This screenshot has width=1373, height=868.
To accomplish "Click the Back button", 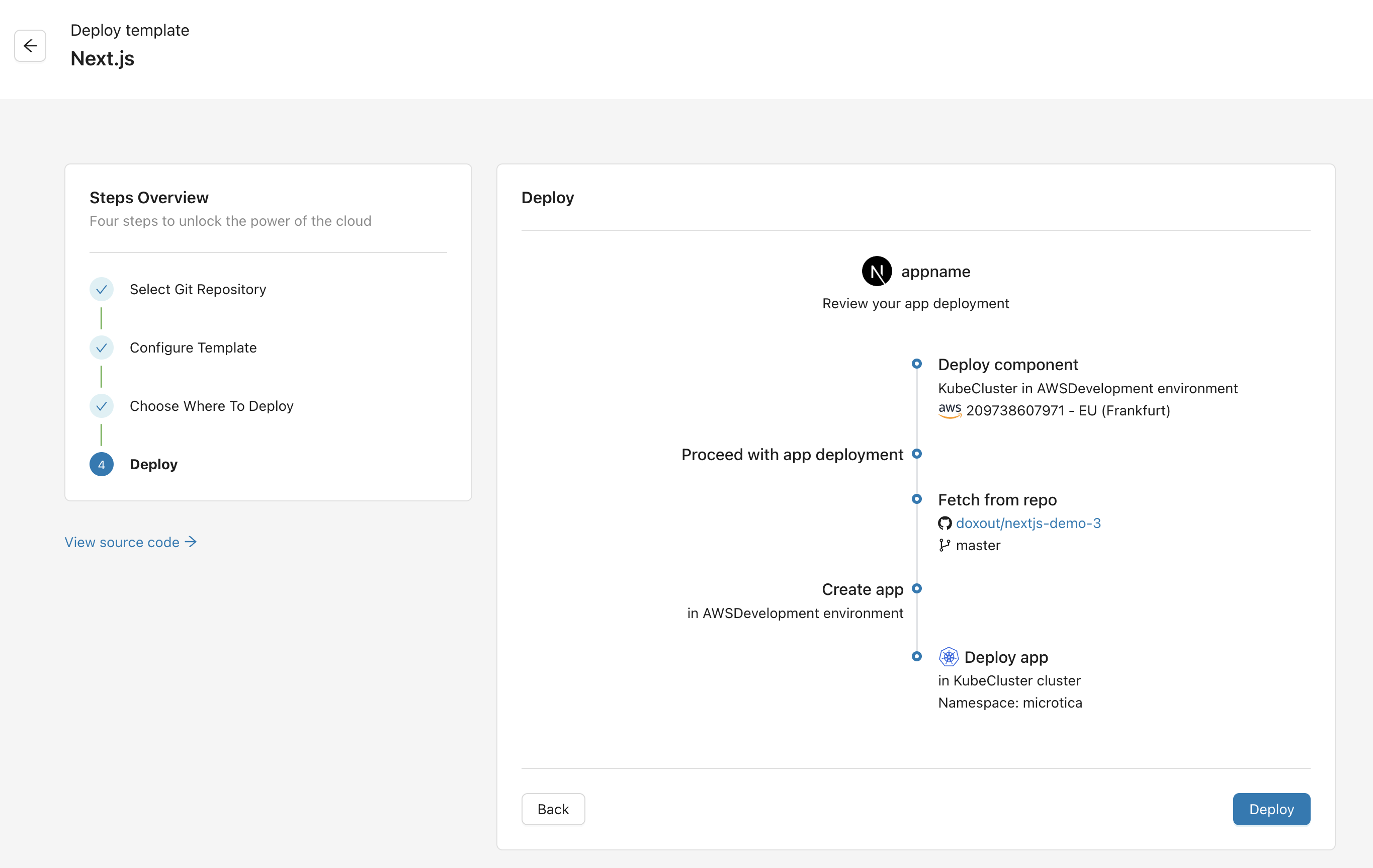I will pyautogui.click(x=553, y=809).
